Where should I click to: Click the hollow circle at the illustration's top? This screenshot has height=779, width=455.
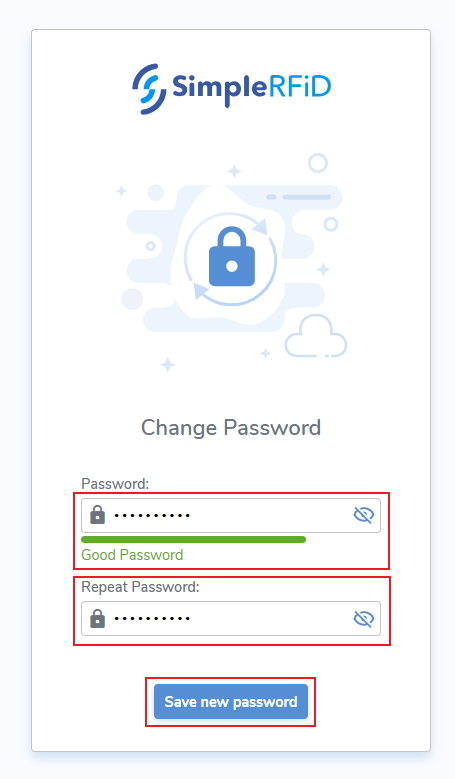pos(318,163)
